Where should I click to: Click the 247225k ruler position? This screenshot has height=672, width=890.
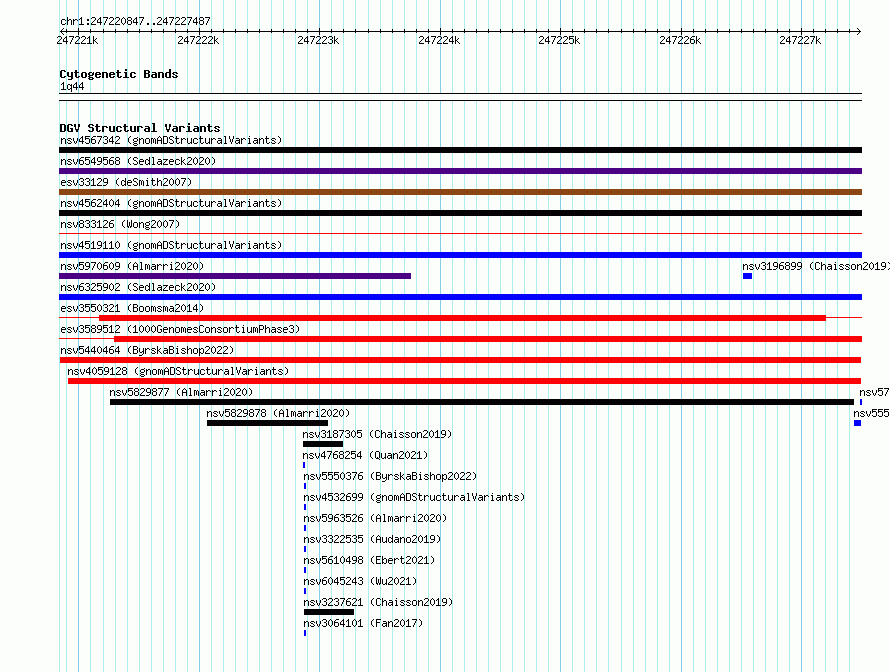click(560, 40)
